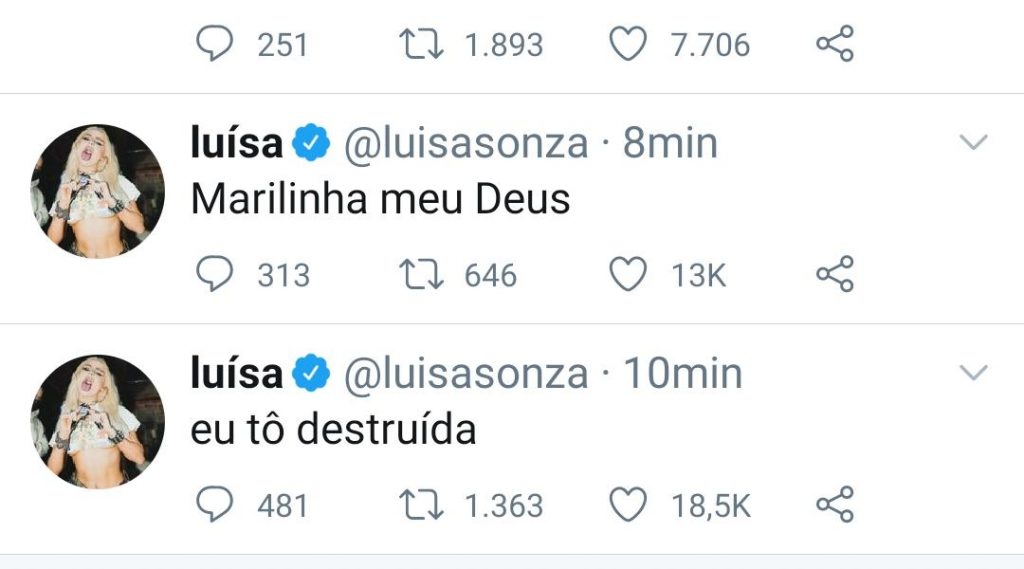Share the "Marilinha meu Deus" tweet
1024x569 pixels.
click(x=835, y=274)
